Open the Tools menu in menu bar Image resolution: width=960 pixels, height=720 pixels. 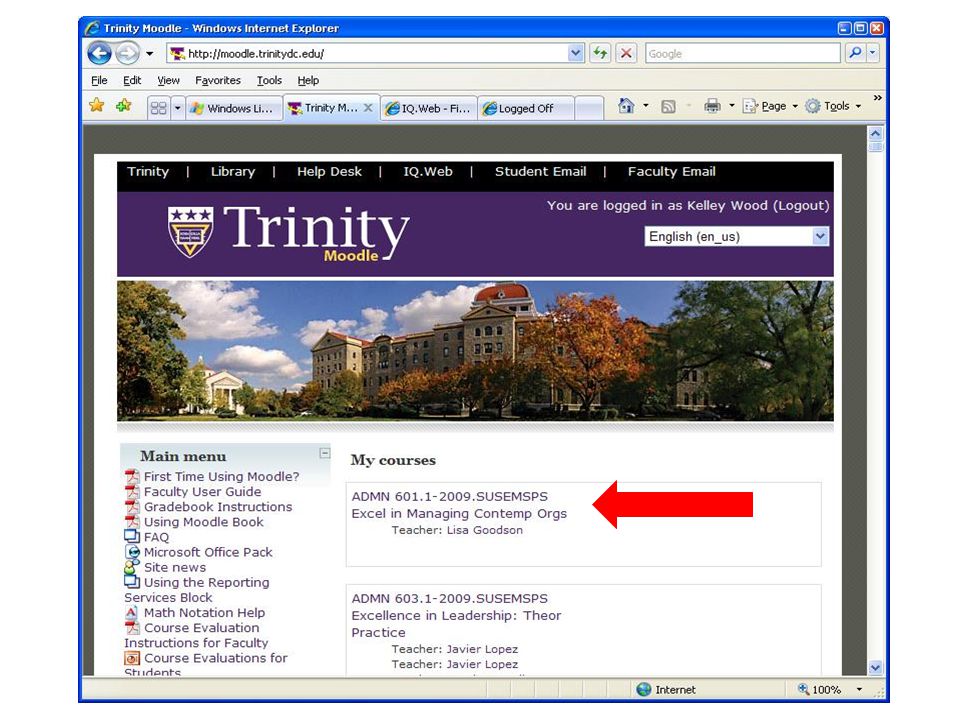(x=269, y=80)
